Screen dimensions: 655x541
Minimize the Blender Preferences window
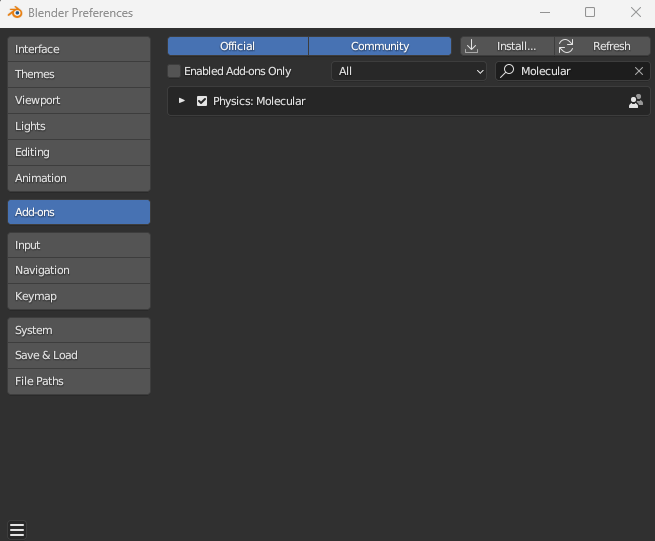coord(545,13)
